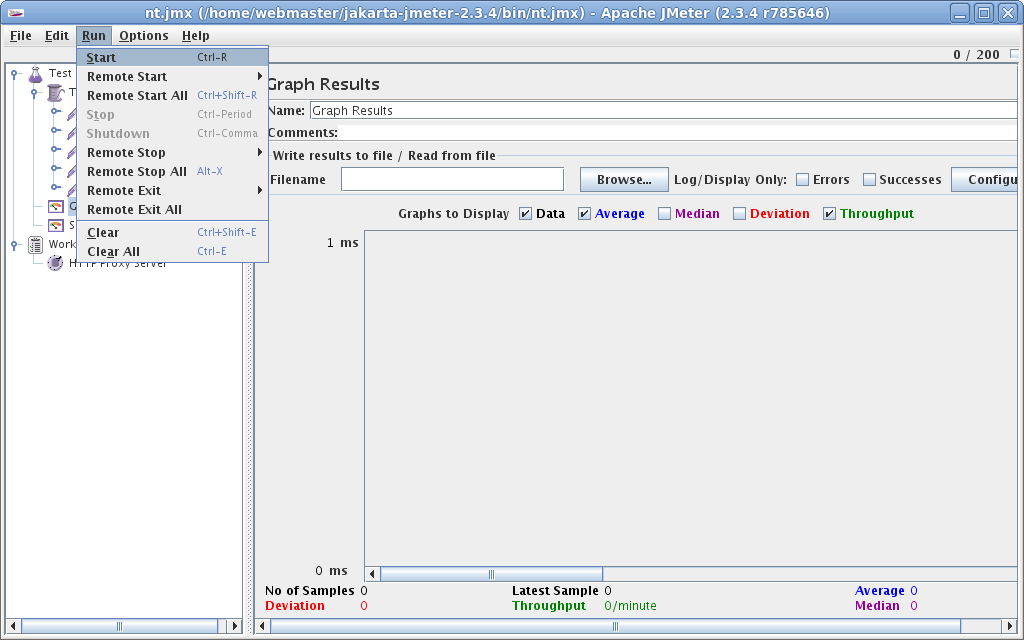Open the Remote Exit submenu
The image size is (1024, 640).
(x=172, y=190)
